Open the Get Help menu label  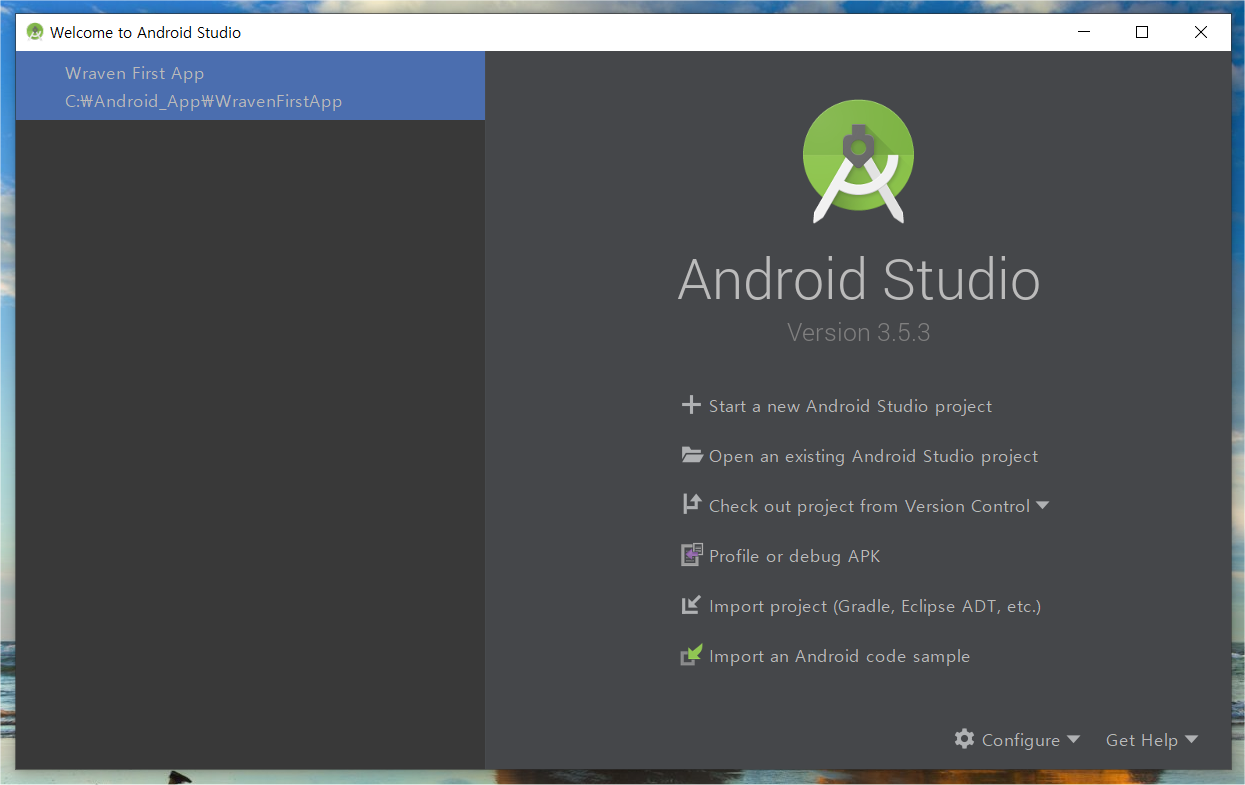1141,740
